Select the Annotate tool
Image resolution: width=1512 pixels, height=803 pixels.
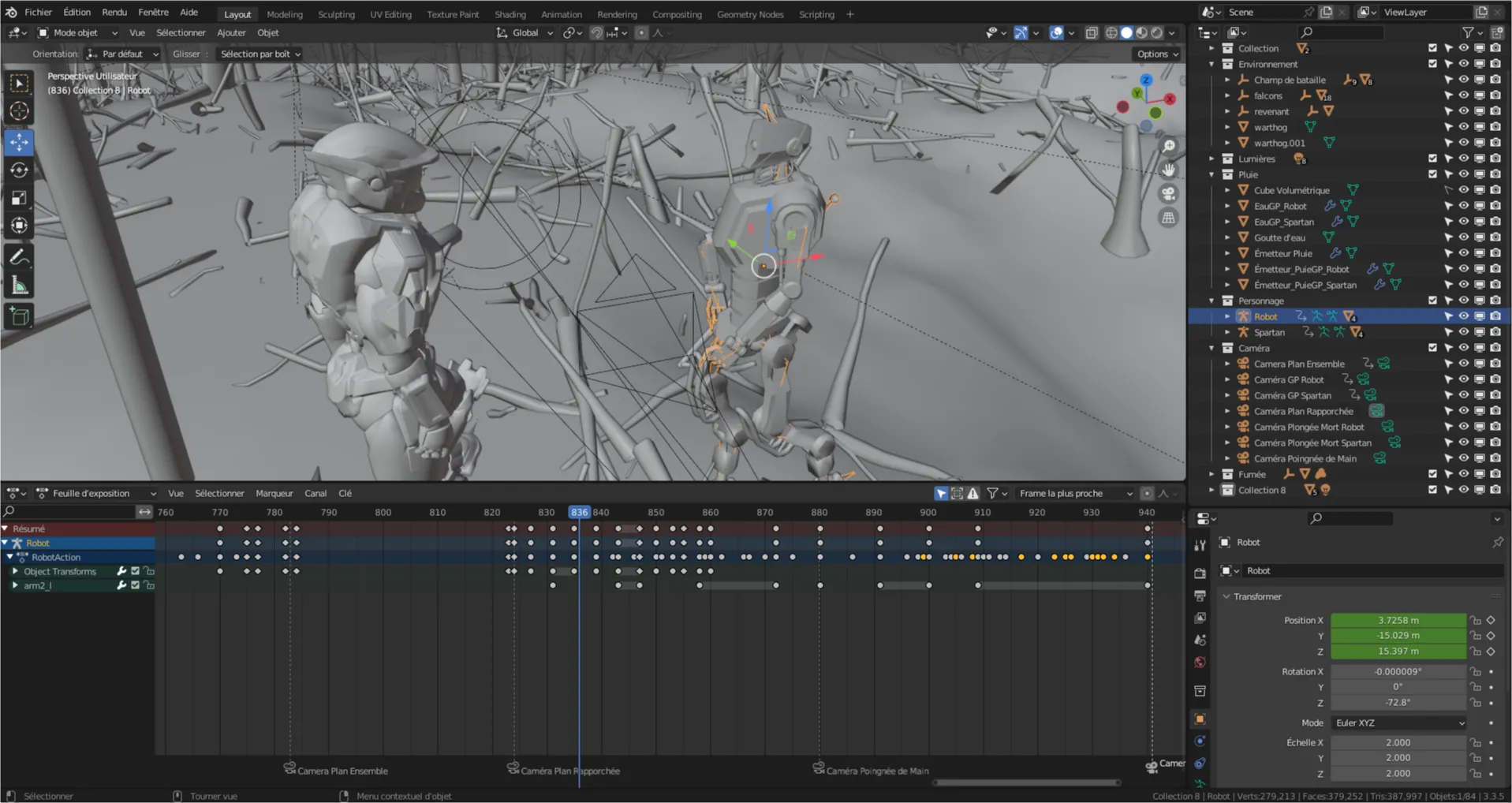[x=19, y=256]
